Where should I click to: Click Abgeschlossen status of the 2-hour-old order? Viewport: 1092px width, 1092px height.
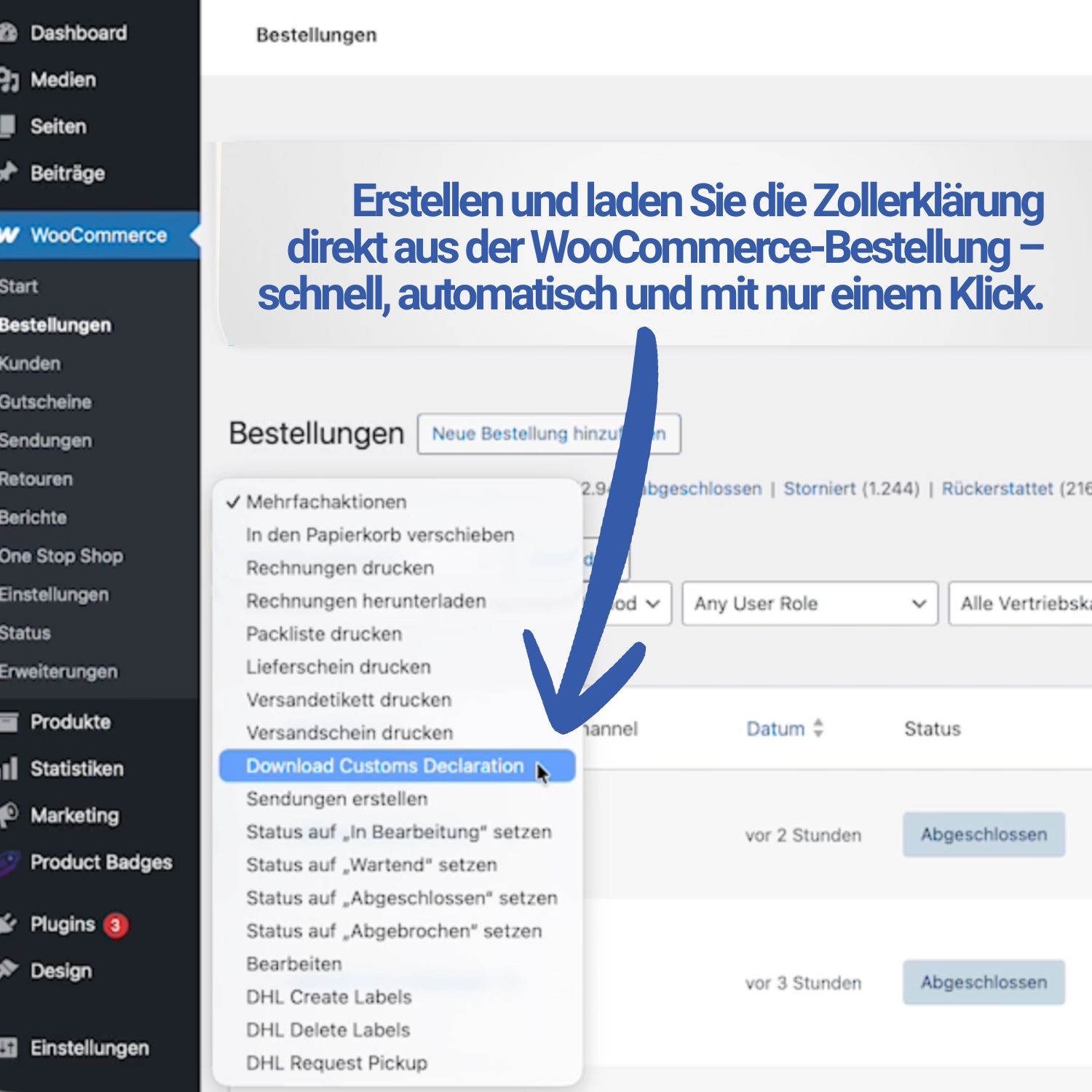(x=984, y=835)
